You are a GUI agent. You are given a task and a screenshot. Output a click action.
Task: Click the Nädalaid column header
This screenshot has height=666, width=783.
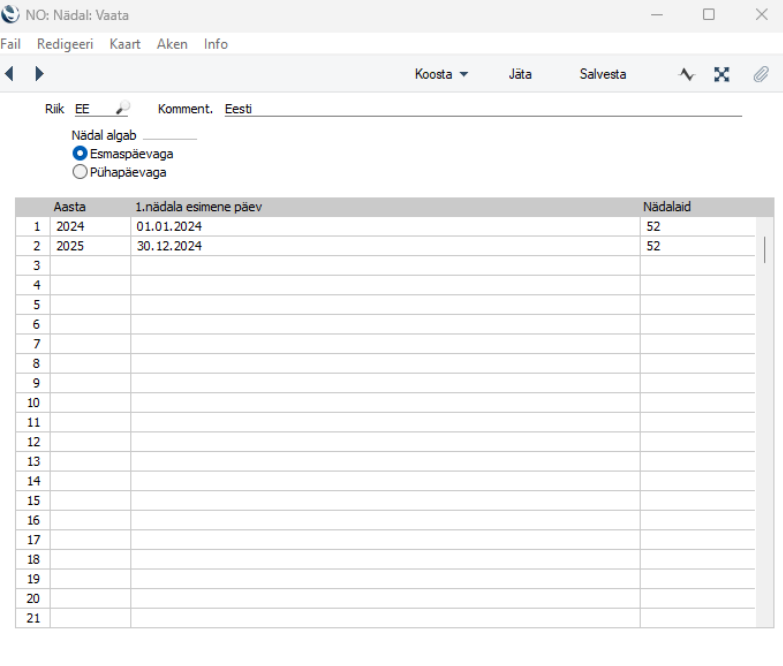click(x=667, y=207)
